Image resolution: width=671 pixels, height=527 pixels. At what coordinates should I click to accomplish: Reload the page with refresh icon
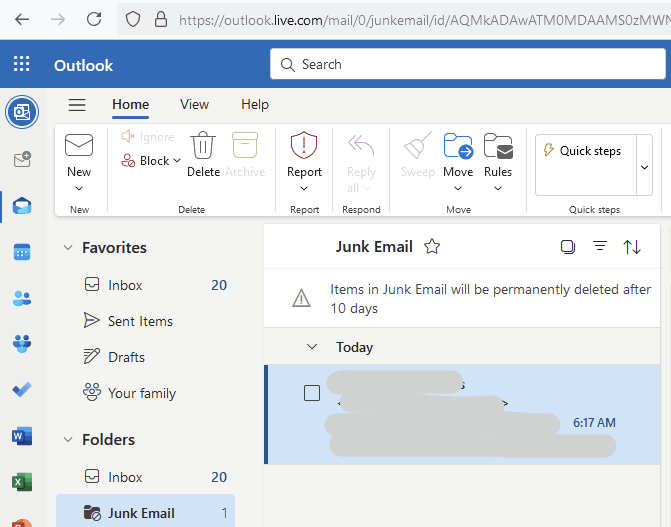point(94,19)
